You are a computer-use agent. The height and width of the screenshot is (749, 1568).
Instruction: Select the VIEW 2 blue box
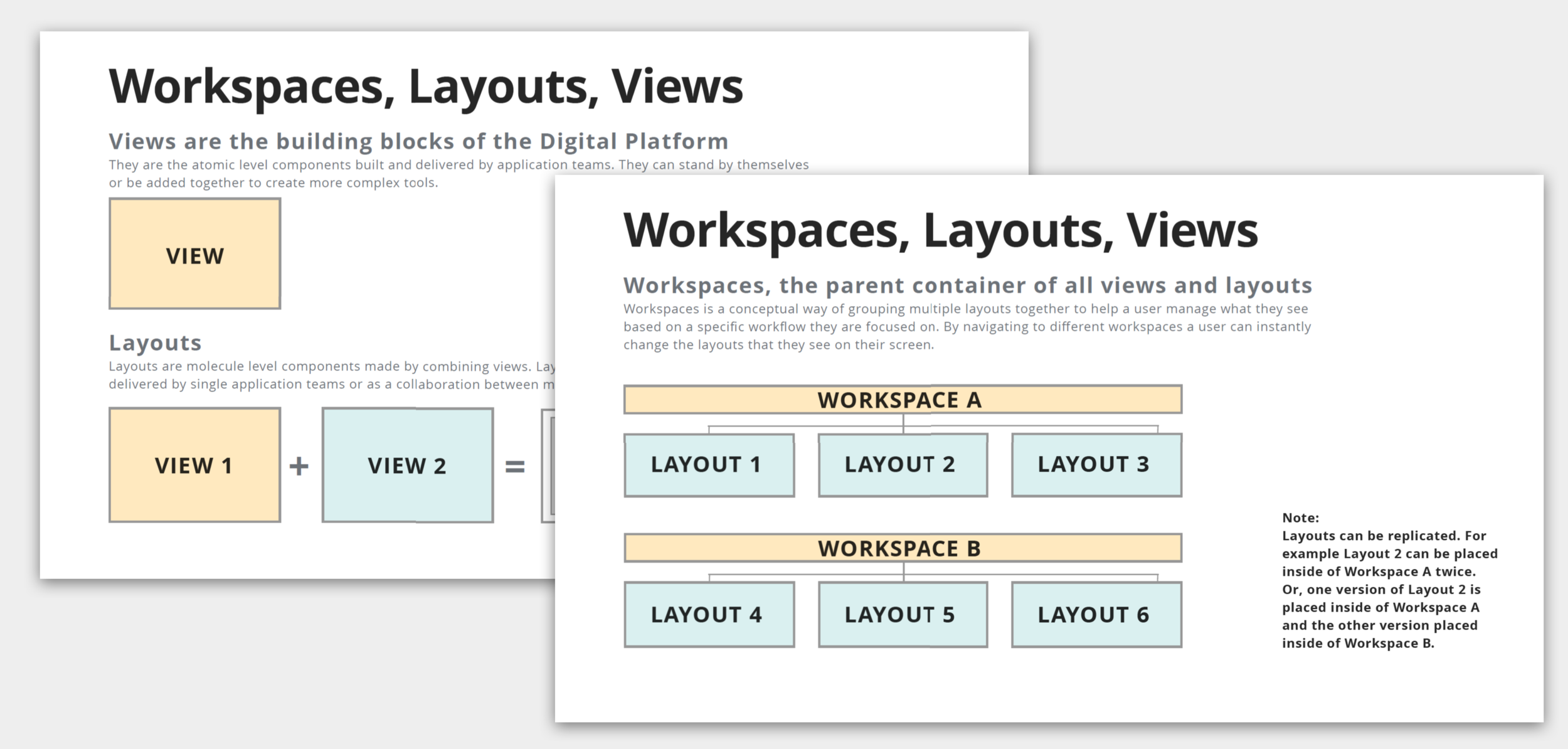coord(408,465)
